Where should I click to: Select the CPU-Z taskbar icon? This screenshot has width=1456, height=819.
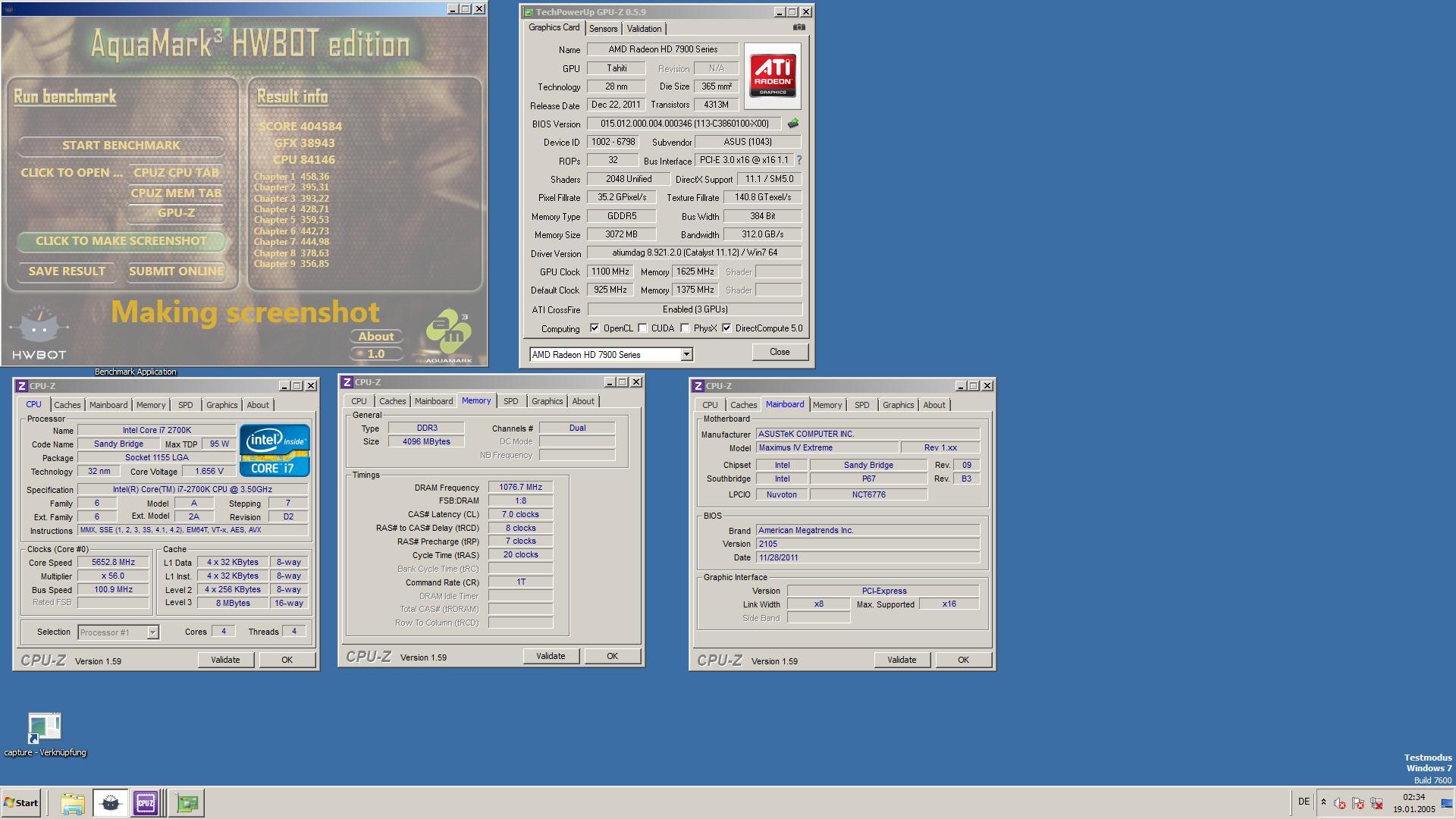146,802
